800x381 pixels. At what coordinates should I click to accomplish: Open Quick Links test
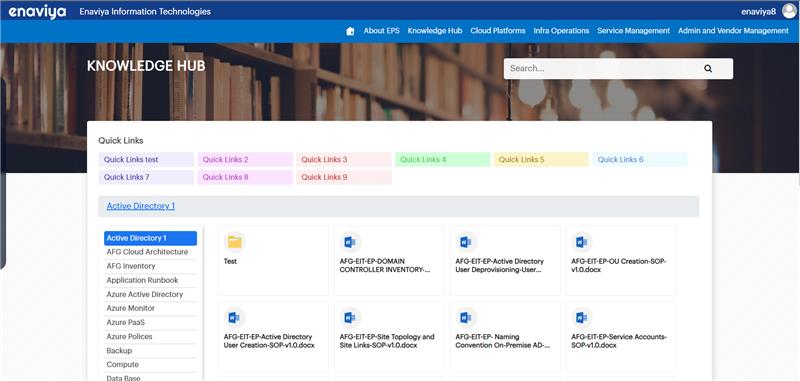point(146,160)
